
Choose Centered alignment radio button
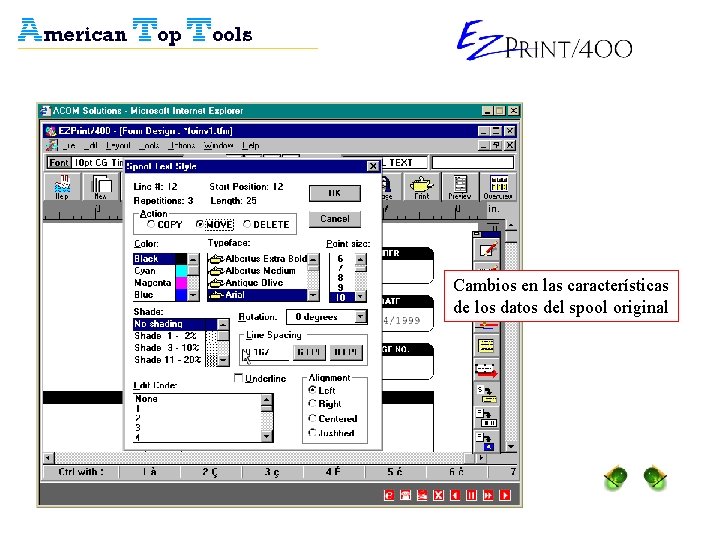click(x=313, y=418)
